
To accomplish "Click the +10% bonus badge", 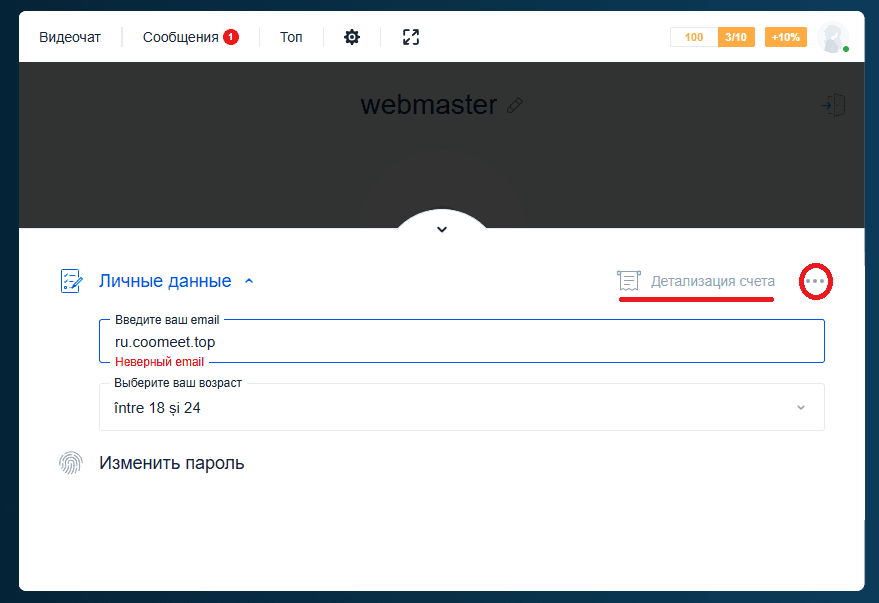I will (x=785, y=37).
